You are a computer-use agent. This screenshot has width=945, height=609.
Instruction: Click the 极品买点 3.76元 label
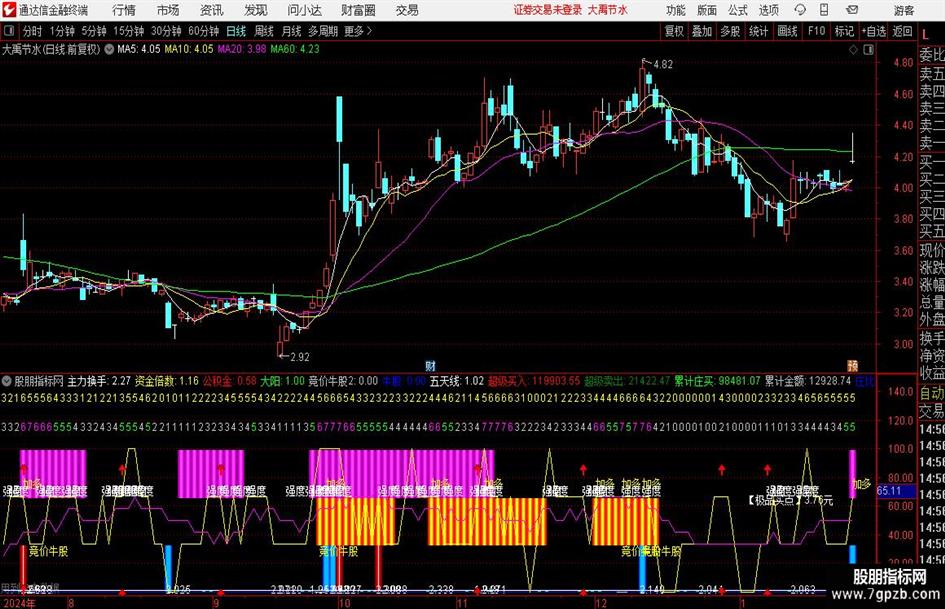790,500
